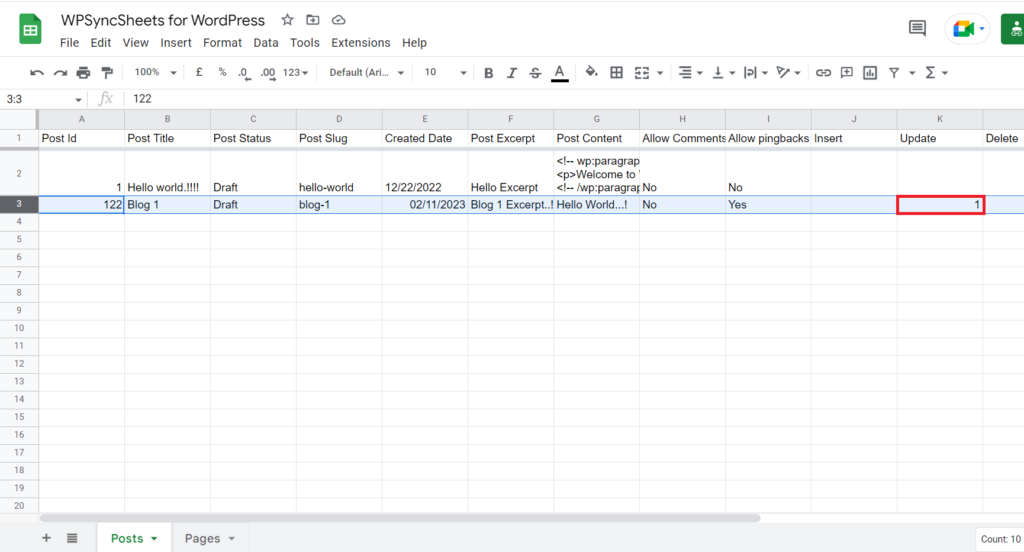Star the WPSyncSheets document
This screenshot has height=552, width=1024.
click(x=287, y=20)
